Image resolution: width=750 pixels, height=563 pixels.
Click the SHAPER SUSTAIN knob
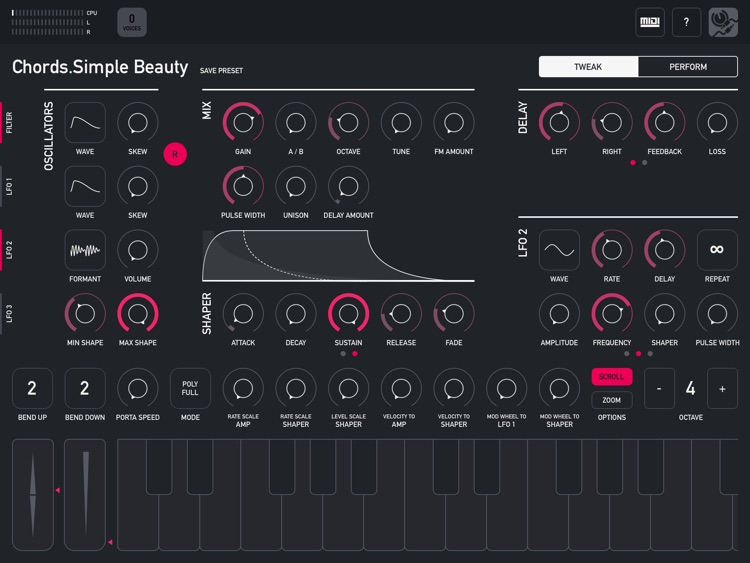348,313
